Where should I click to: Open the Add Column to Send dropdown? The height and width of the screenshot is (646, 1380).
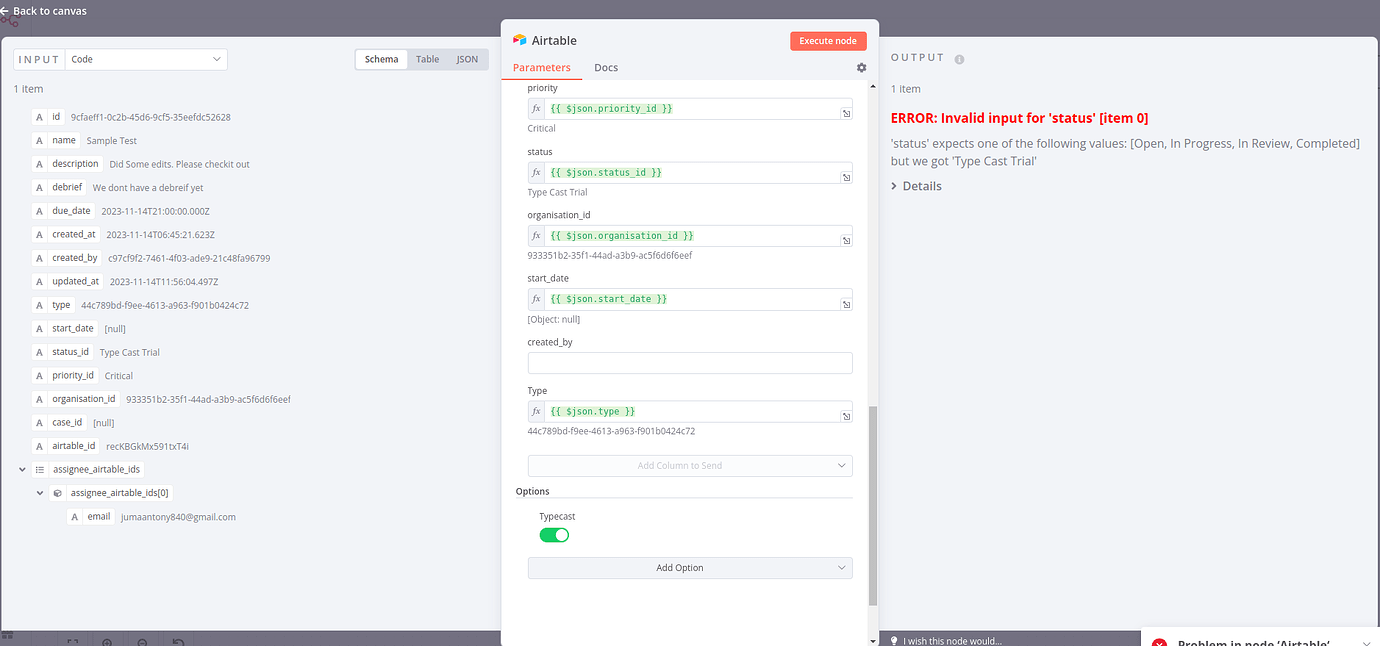[689, 465]
